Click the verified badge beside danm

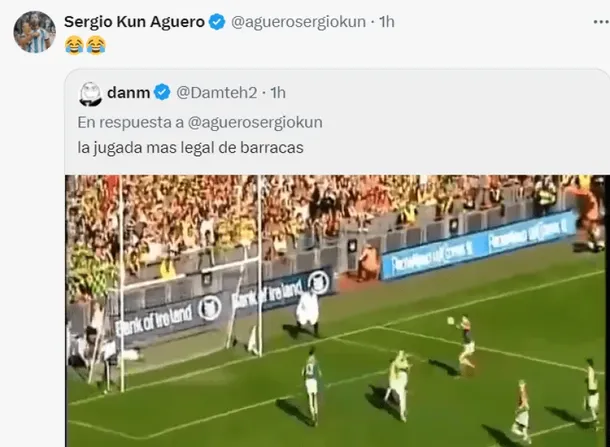(x=162, y=93)
